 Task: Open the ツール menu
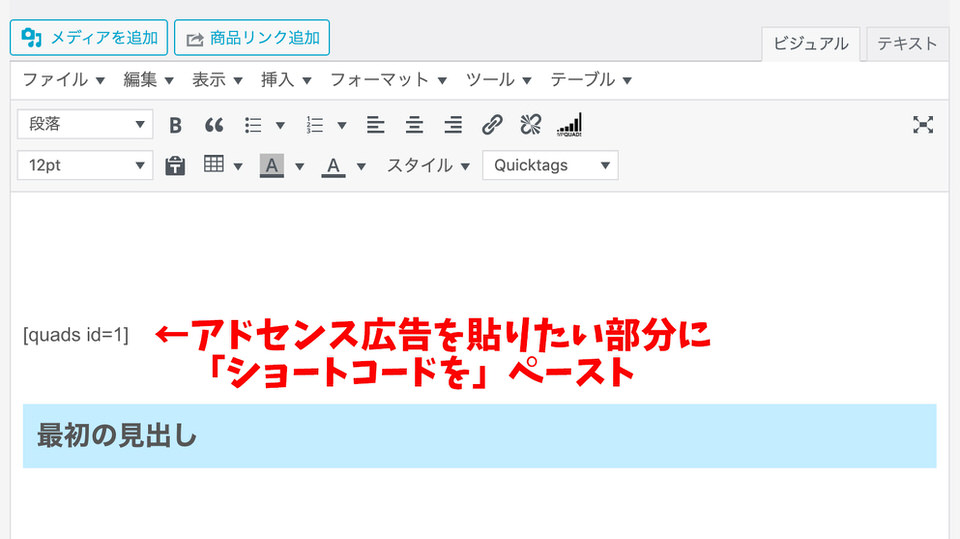click(x=498, y=80)
